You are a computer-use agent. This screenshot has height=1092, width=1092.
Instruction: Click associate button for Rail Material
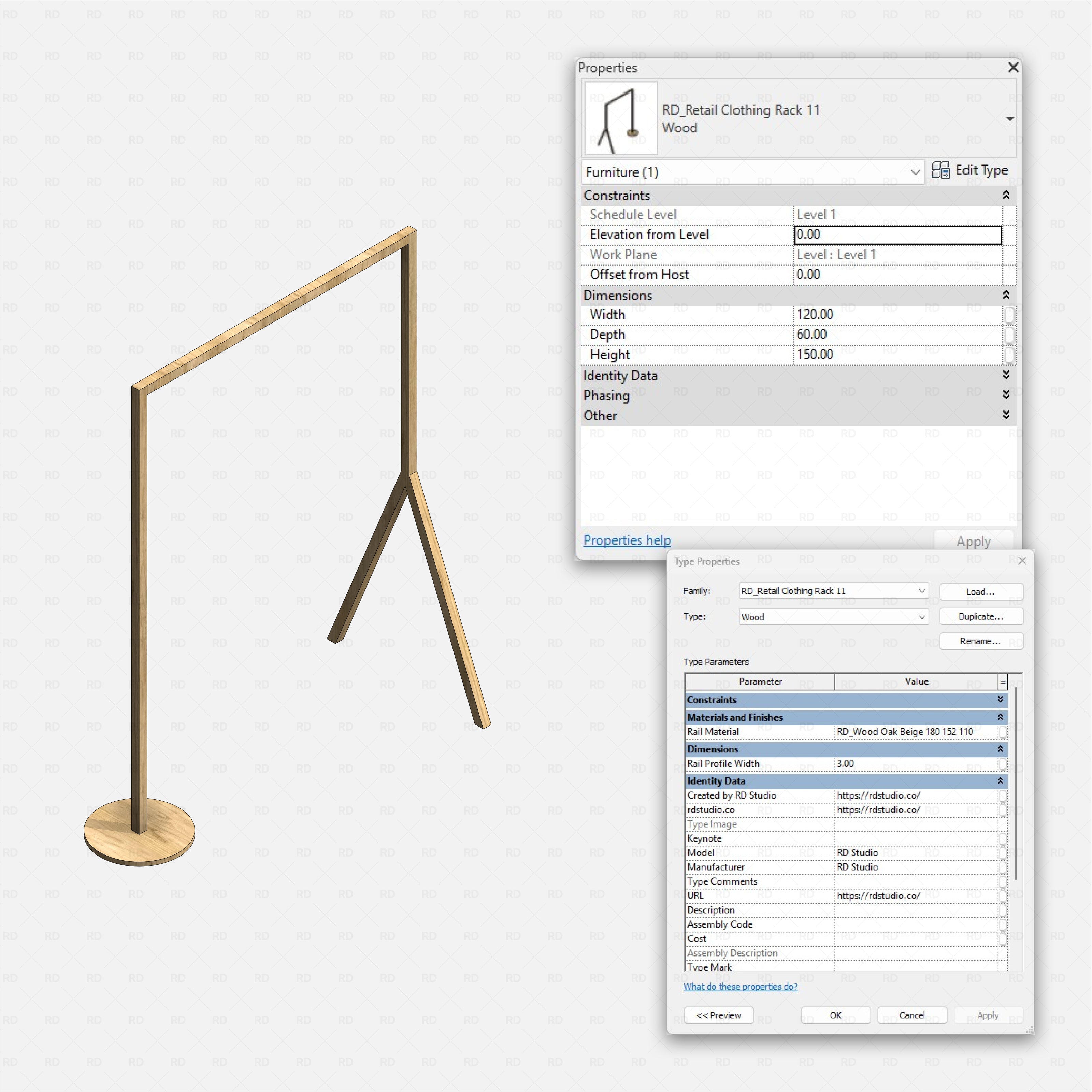point(1003,732)
